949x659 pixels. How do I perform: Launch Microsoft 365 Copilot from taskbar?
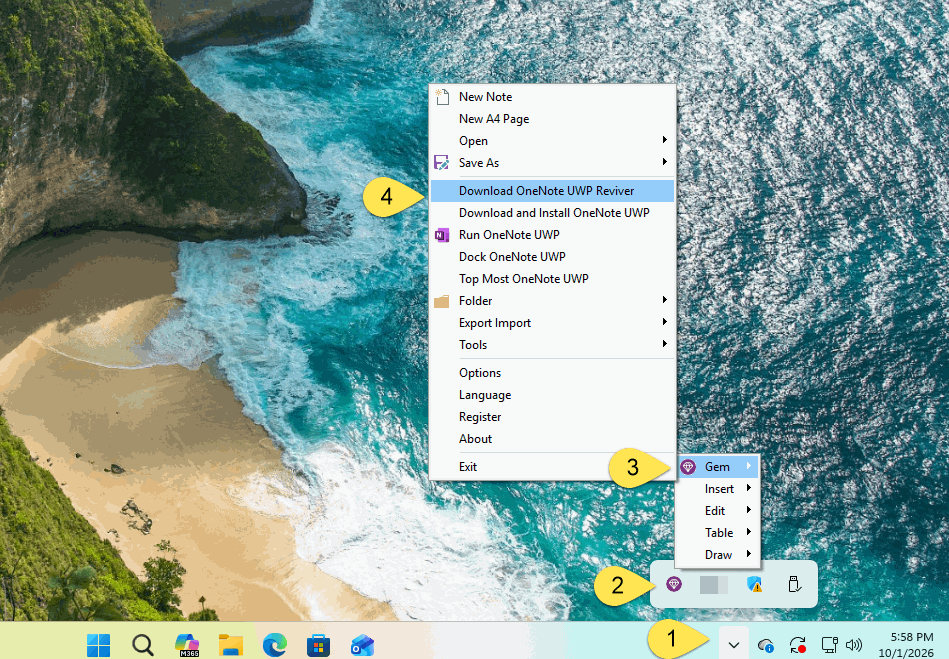[x=187, y=645]
